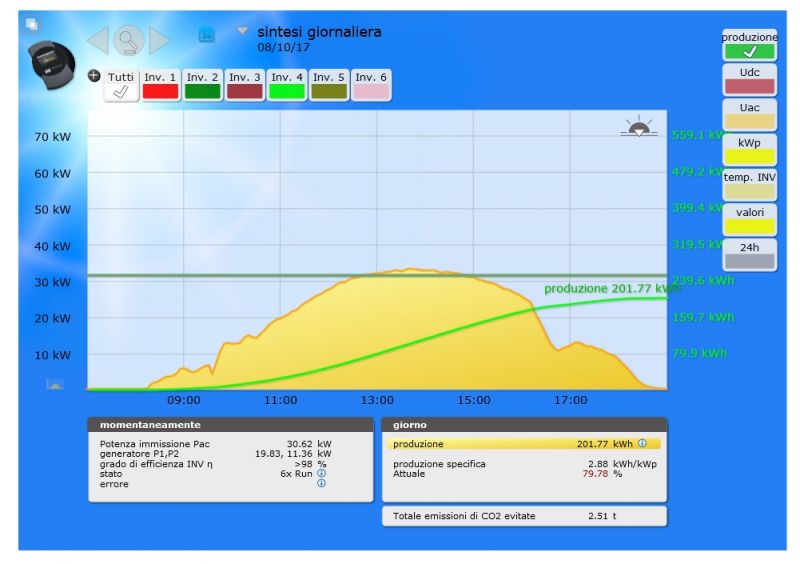Enable the kWp display button

(749, 150)
